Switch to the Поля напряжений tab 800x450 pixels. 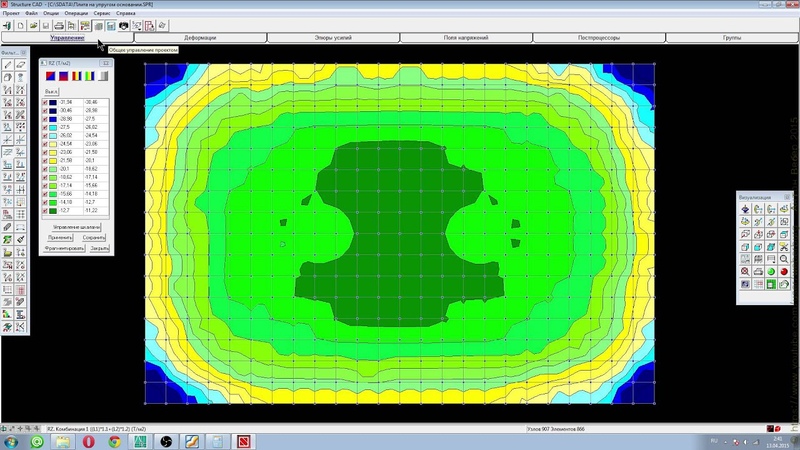click(x=466, y=38)
